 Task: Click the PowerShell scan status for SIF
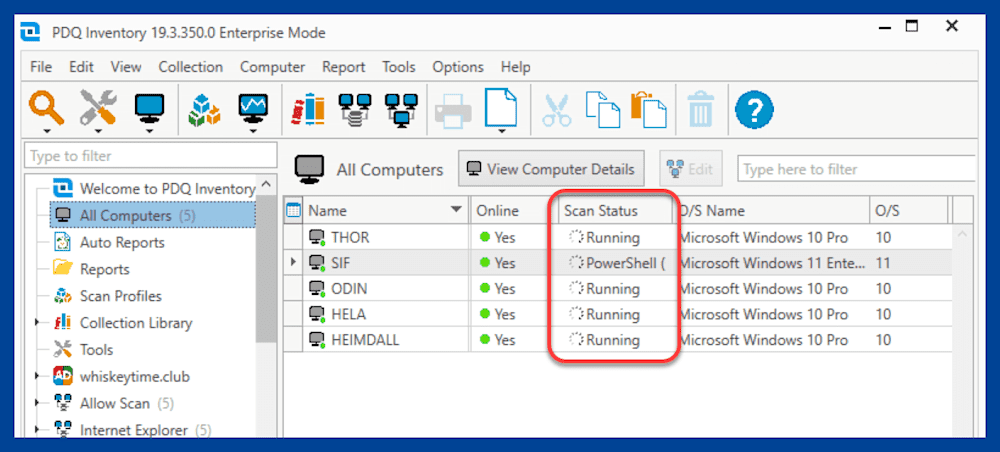pos(618,263)
